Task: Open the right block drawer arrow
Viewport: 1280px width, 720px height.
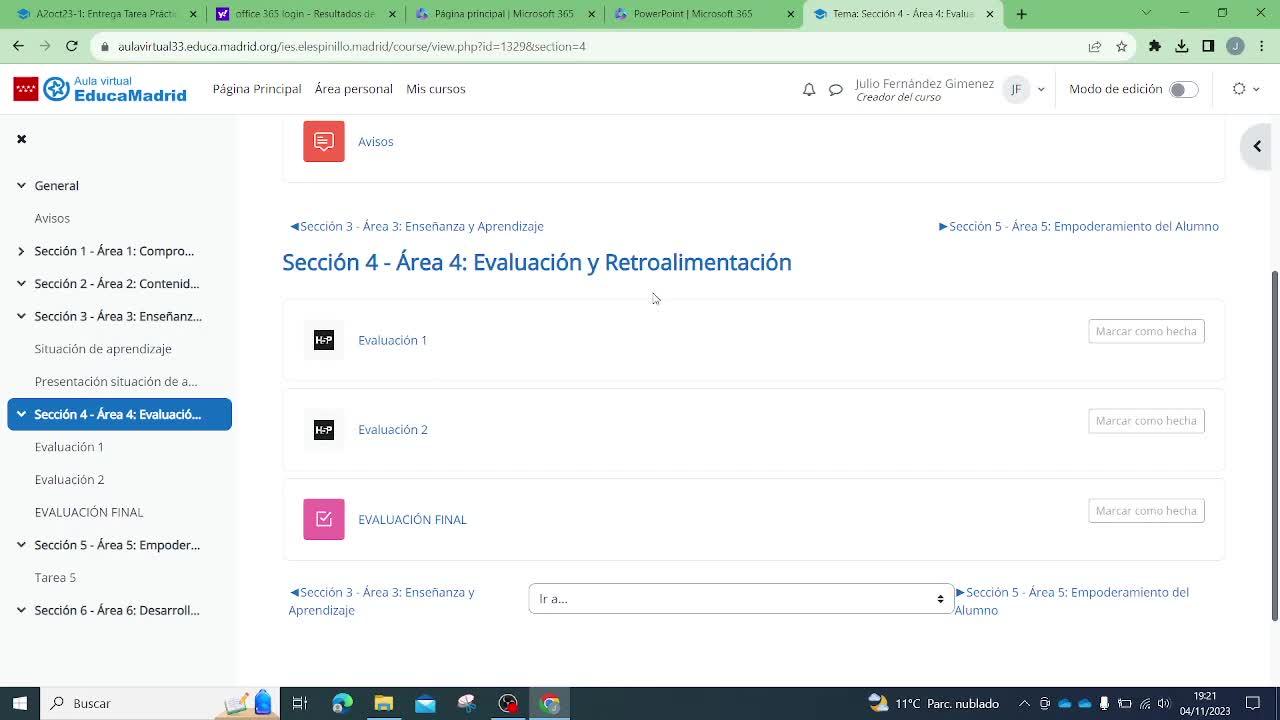Action: point(1257,146)
